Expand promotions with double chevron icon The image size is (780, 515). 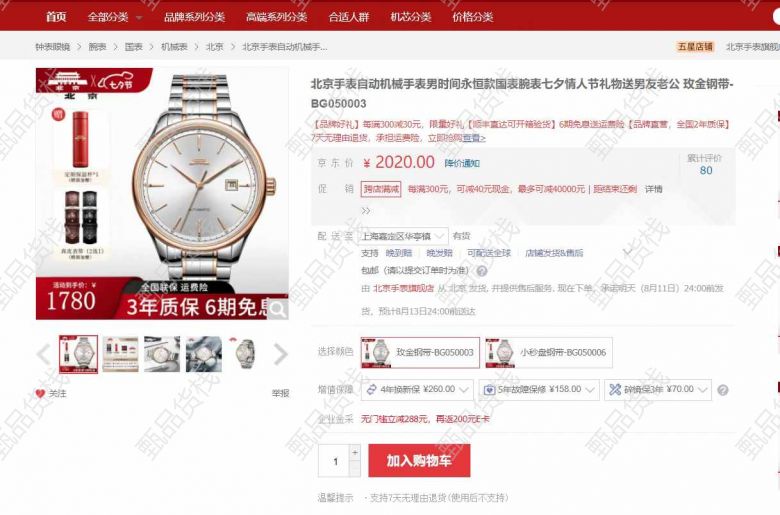tap(366, 211)
